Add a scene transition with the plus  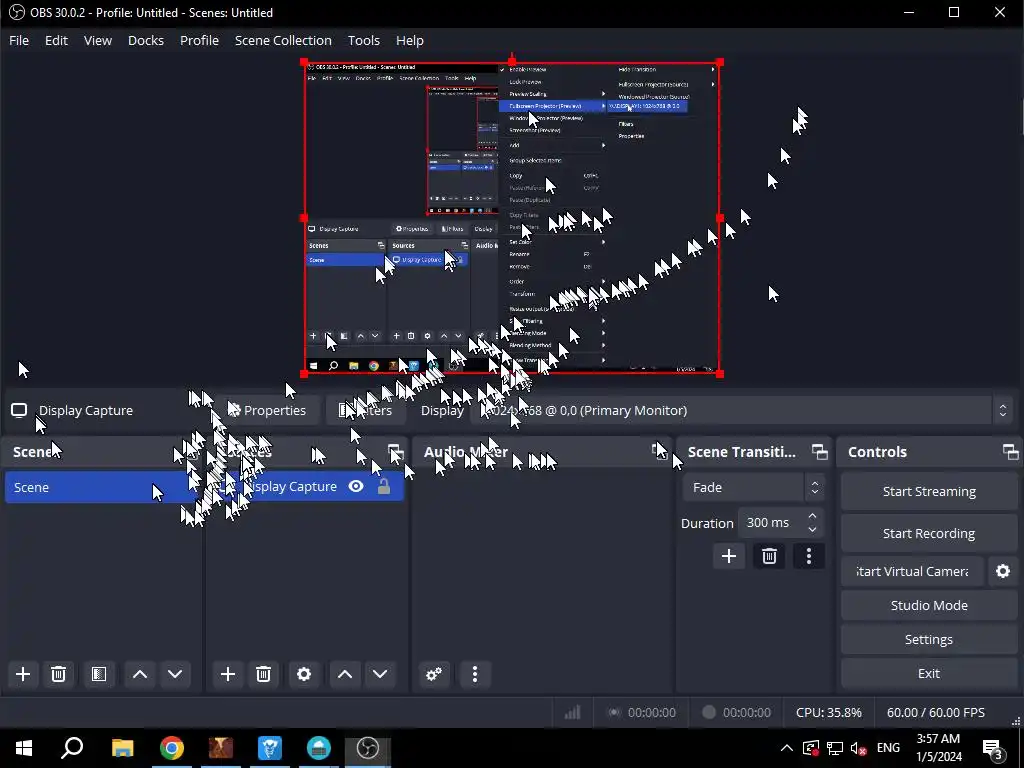coord(729,556)
